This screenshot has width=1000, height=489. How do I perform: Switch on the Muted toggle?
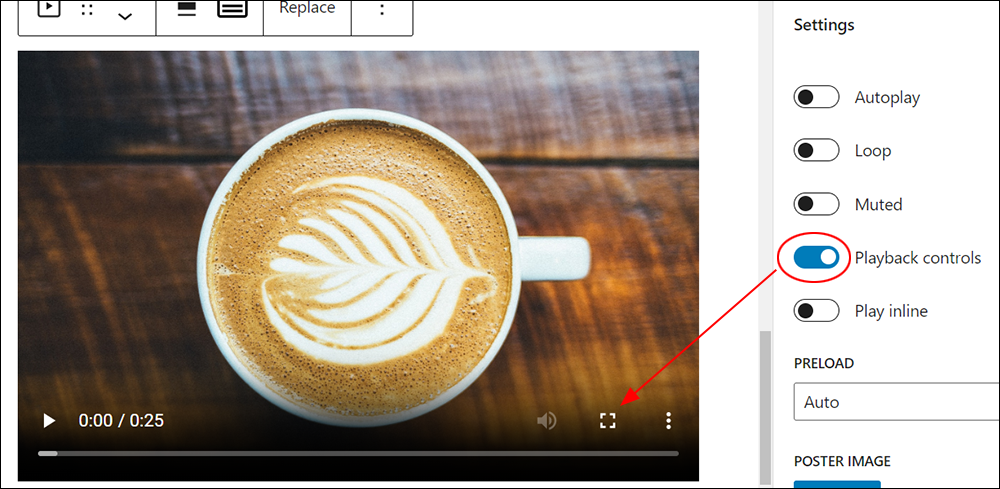[x=816, y=205]
